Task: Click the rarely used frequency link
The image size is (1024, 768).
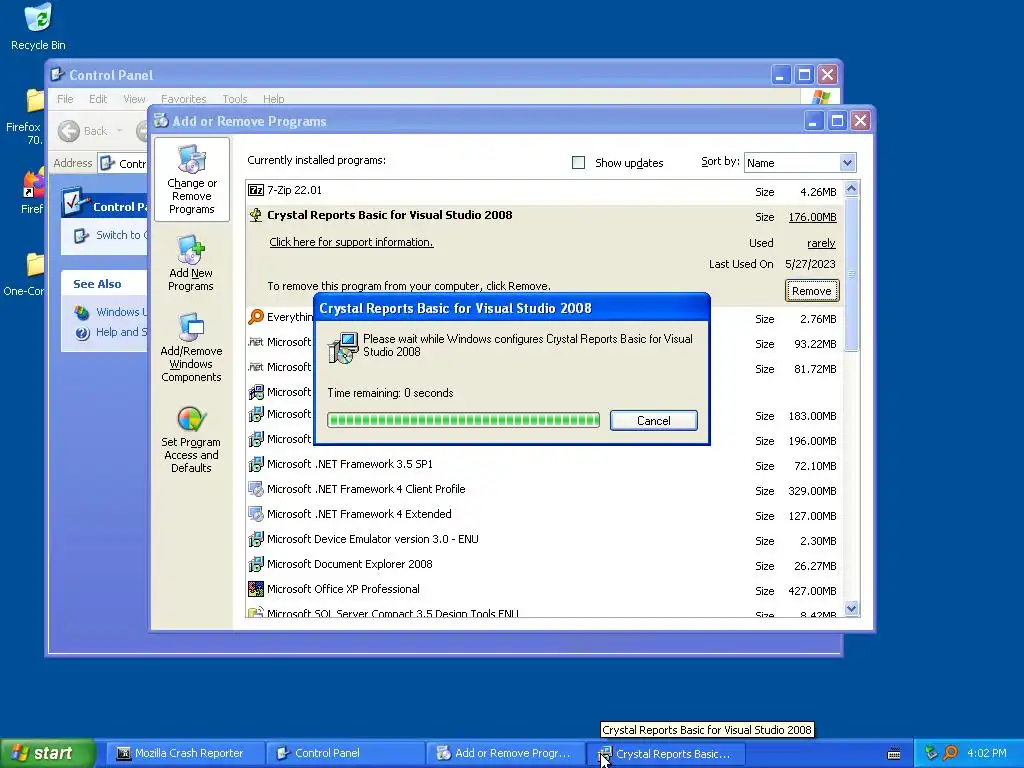Action: click(821, 243)
